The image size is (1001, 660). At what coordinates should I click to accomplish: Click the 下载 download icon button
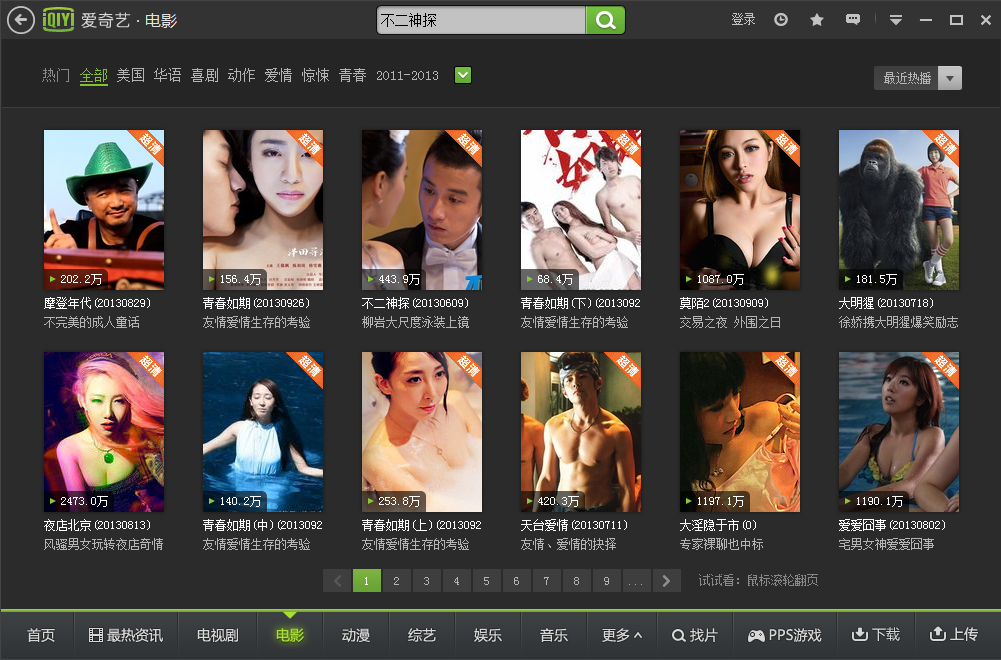click(x=875, y=635)
